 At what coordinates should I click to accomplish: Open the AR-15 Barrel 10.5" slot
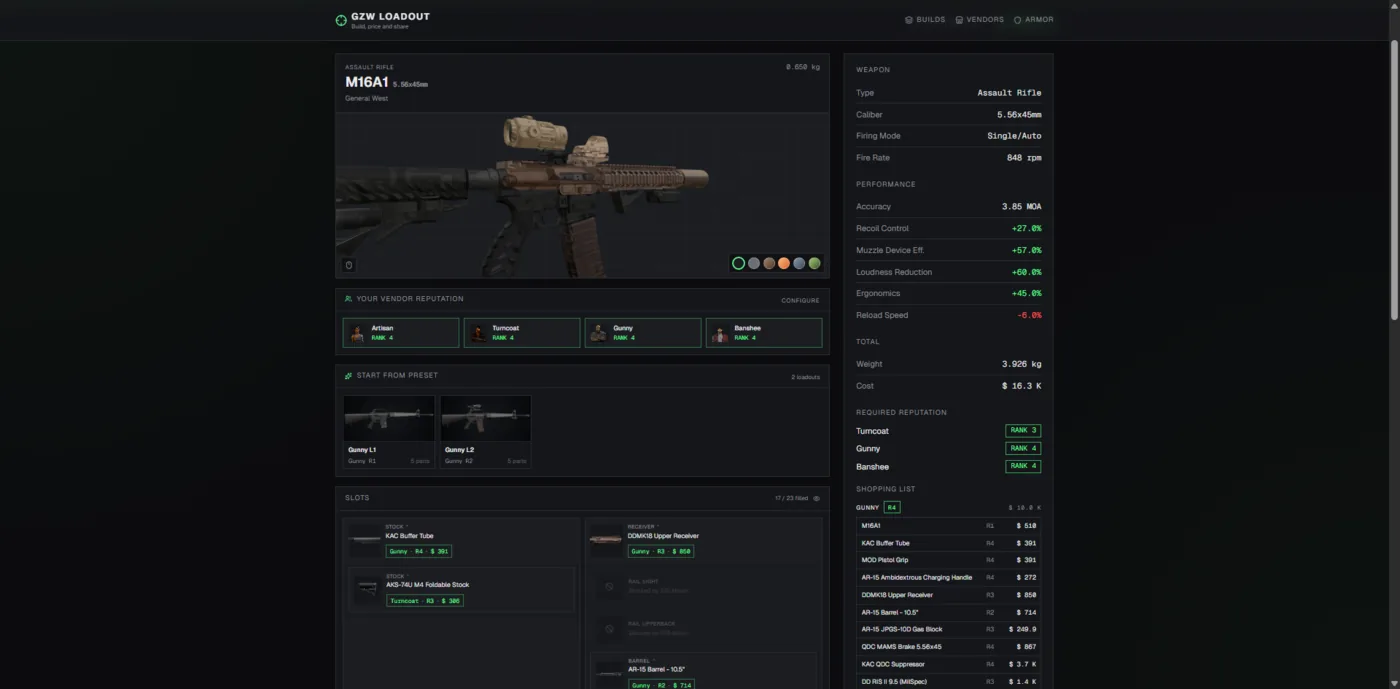point(703,671)
